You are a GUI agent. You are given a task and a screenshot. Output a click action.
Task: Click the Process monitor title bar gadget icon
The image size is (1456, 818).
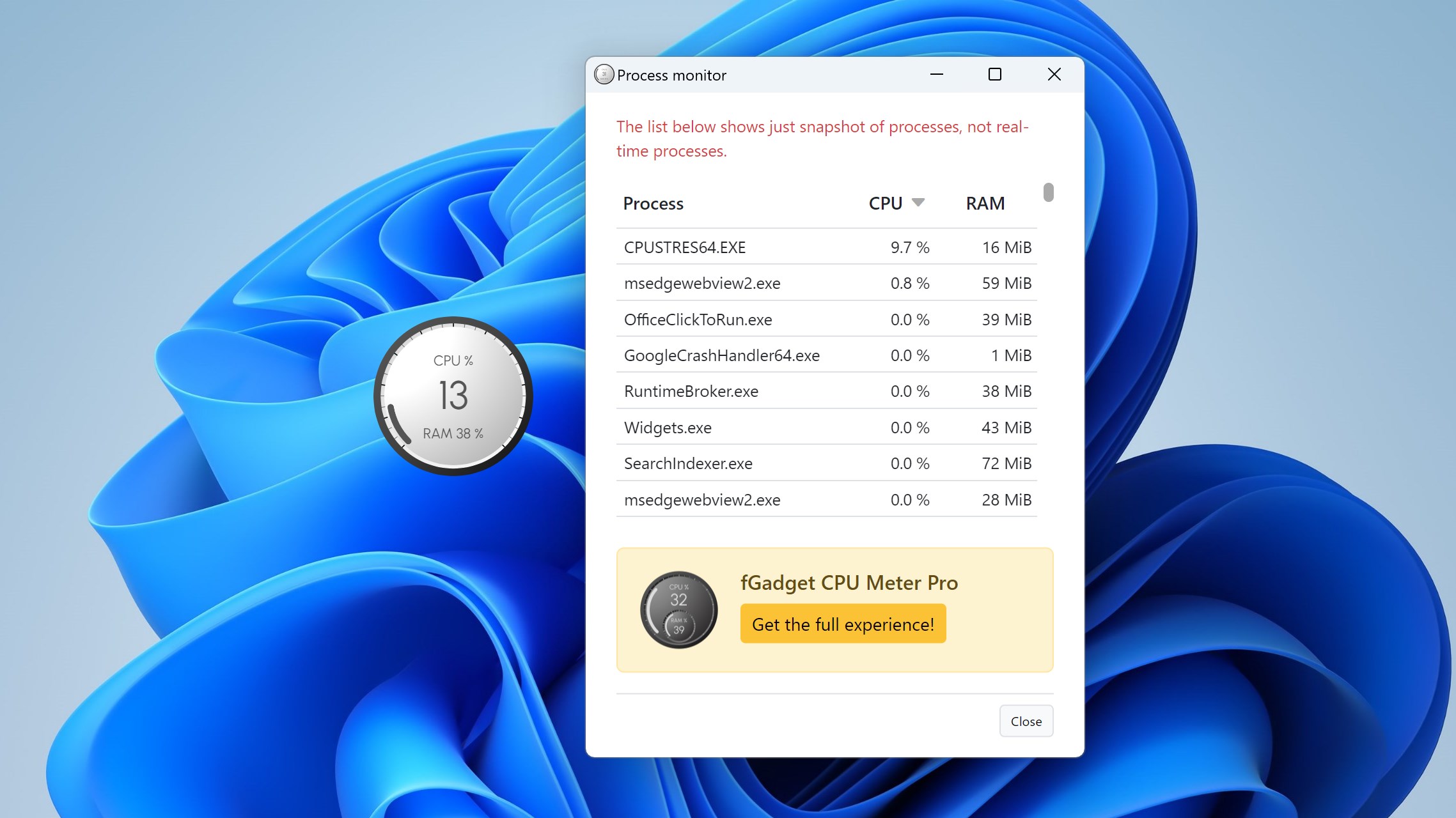pyautogui.click(x=603, y=74)
